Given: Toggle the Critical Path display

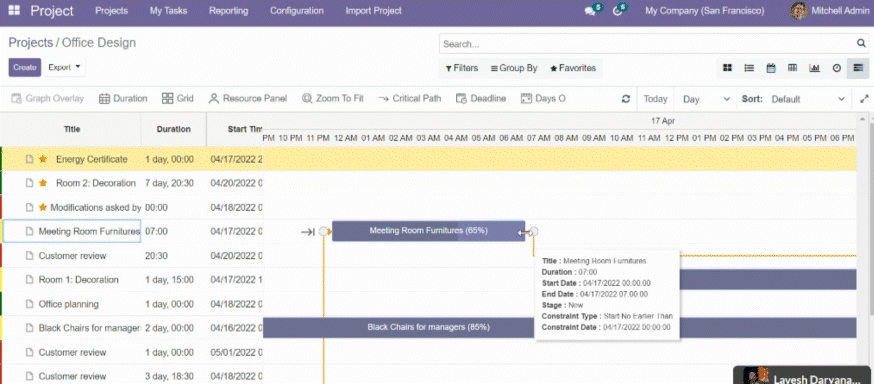Looking at the screenshot, I should click(x=409, y=99).
